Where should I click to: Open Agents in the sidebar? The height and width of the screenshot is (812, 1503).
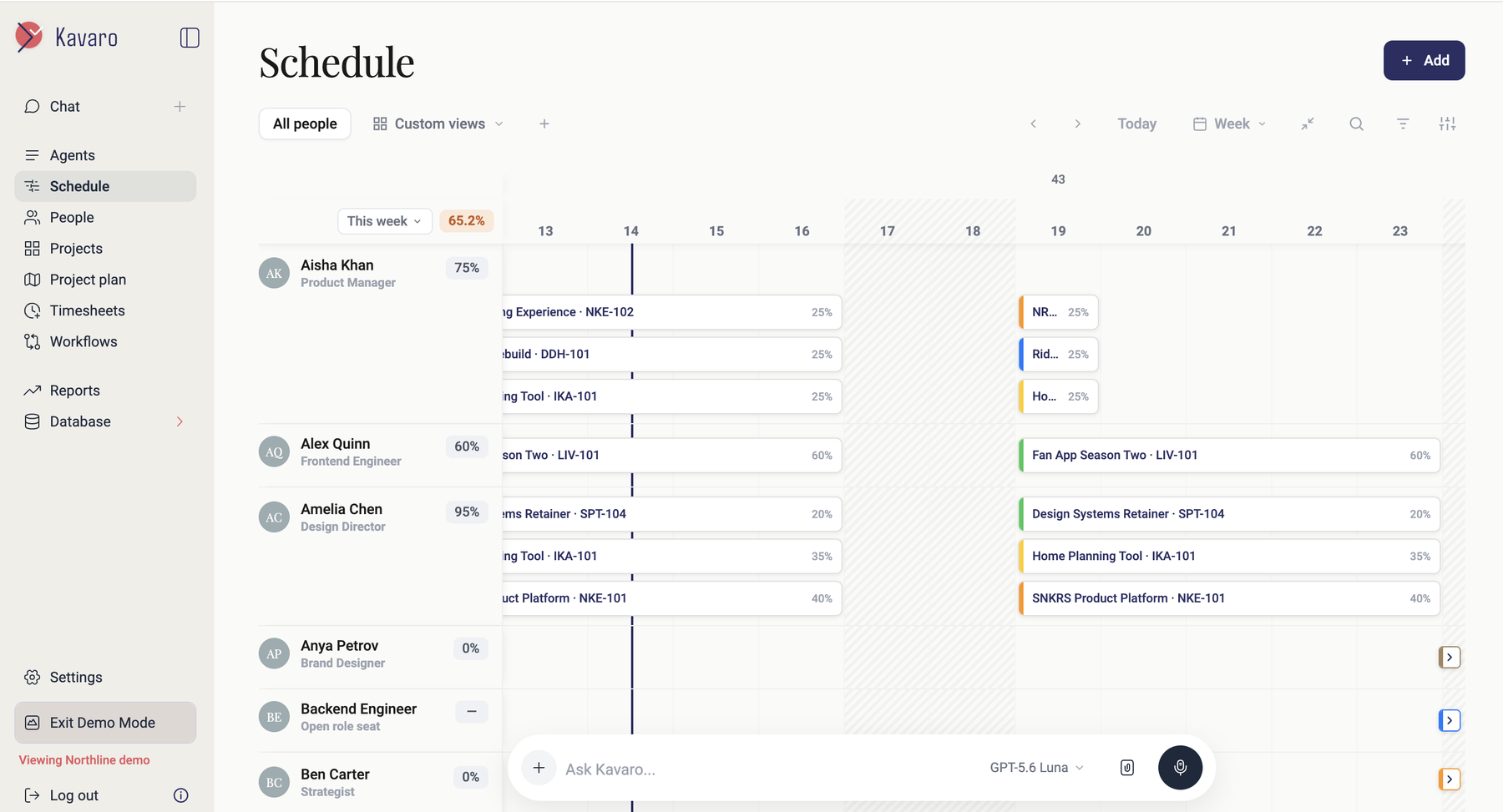pos(105,155)
